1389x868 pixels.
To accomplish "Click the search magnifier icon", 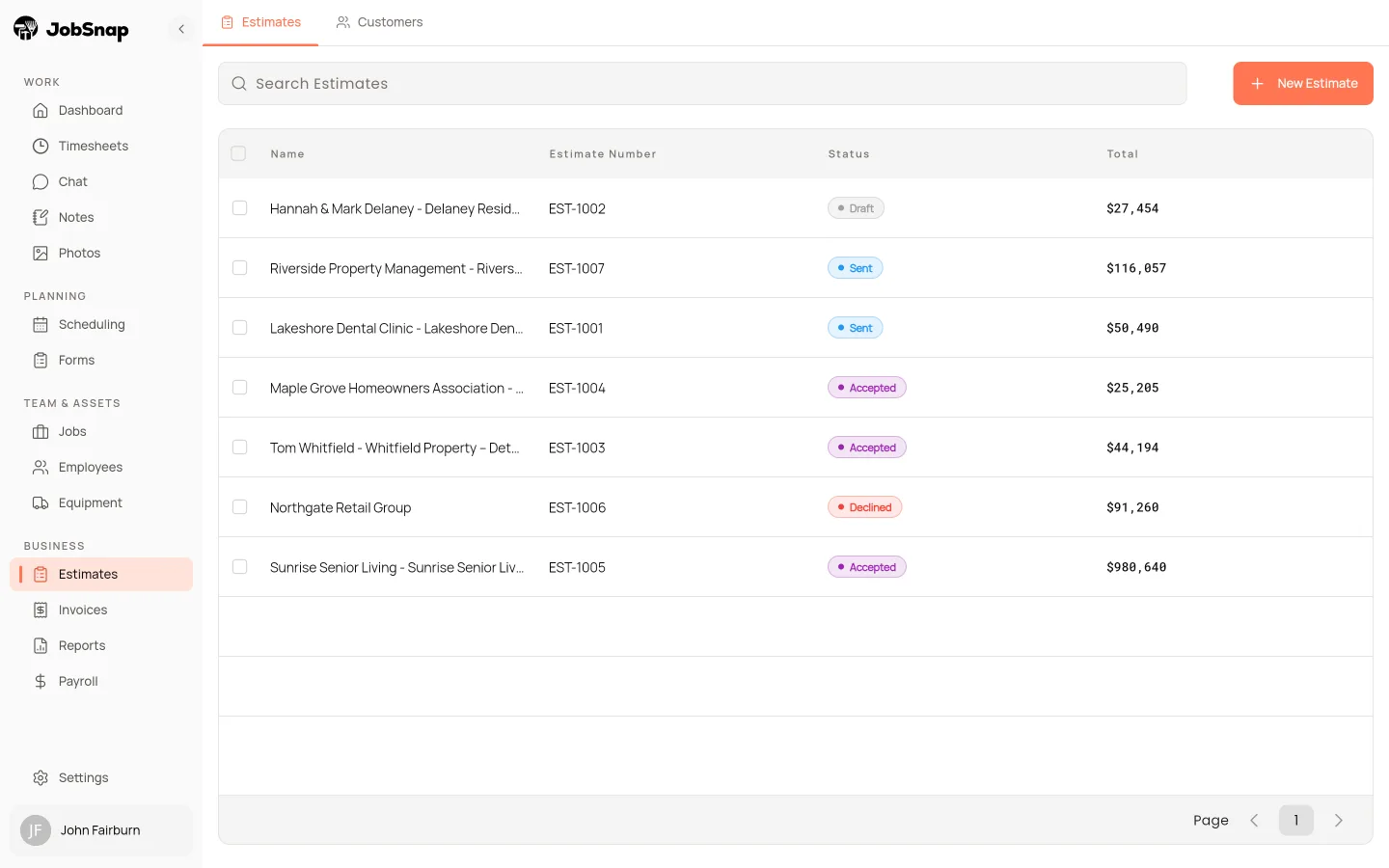I will (x=239, y=84).
